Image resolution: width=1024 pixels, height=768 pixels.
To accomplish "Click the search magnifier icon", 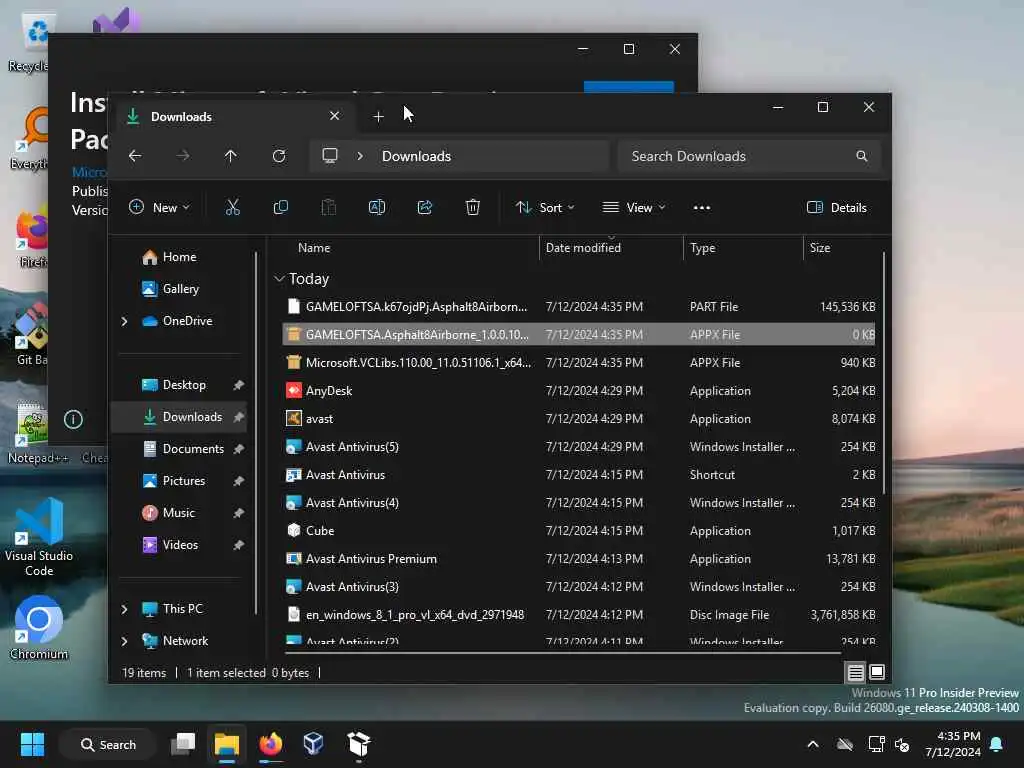I will point(862,156).
